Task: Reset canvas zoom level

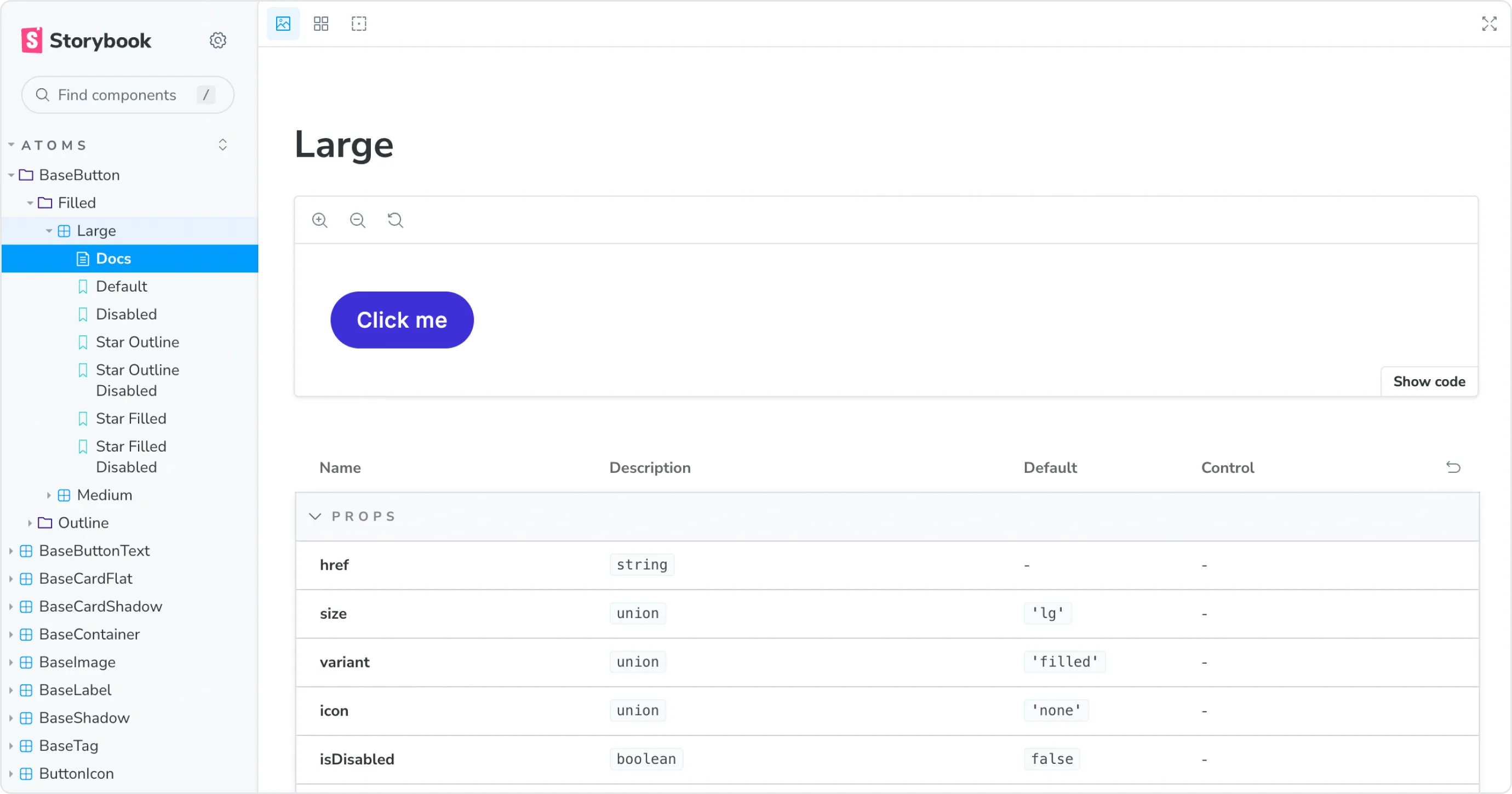Action: pos(395,220)
